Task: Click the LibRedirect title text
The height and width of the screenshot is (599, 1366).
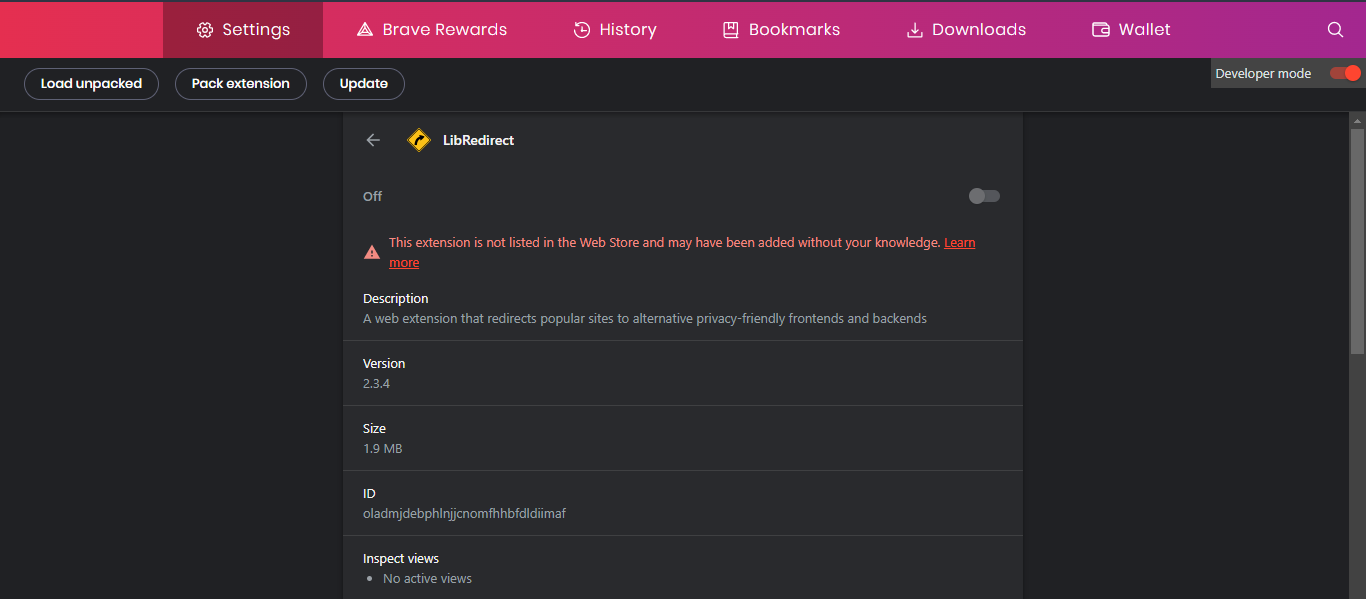Action: (478, 140)
